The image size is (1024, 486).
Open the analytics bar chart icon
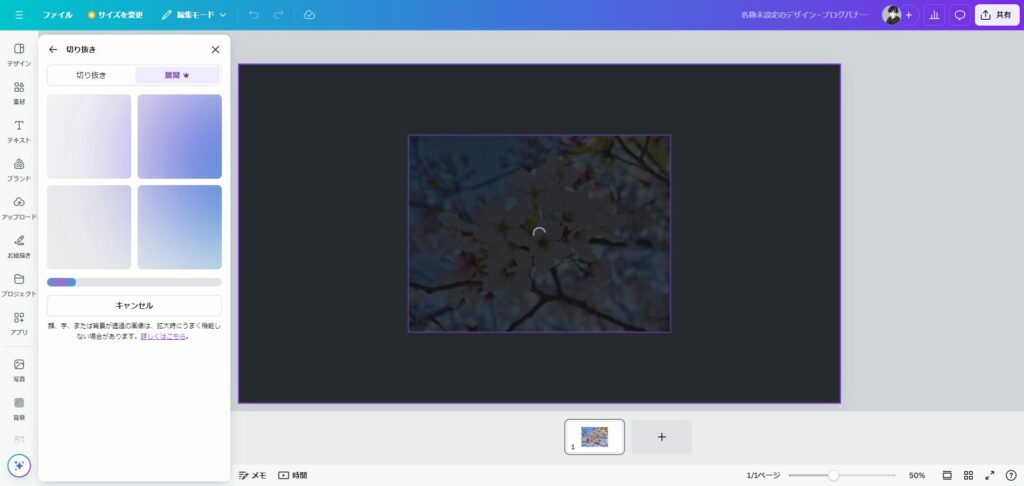pos(934,15)
